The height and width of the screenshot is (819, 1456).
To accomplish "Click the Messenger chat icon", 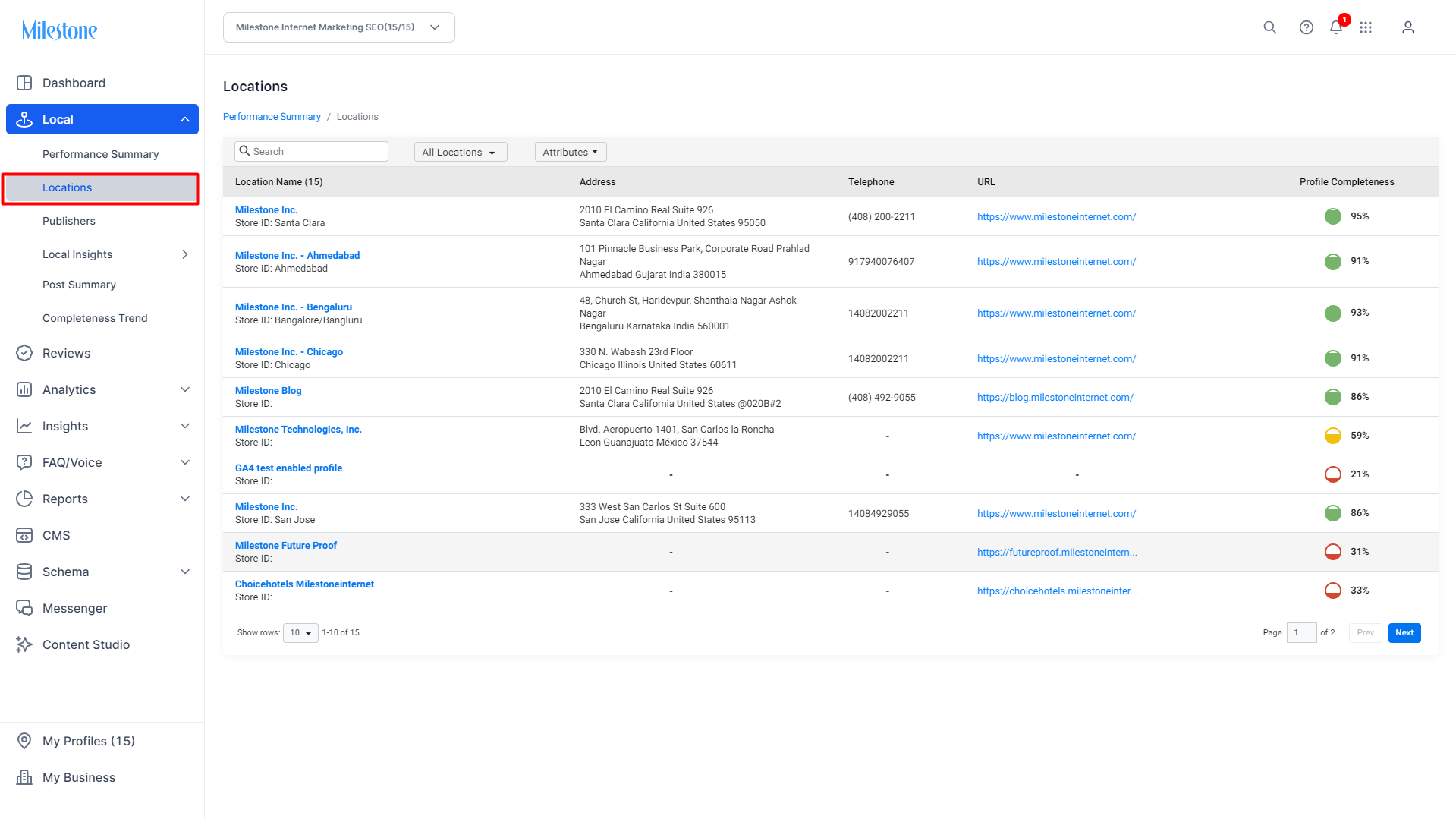I will 24,608.
